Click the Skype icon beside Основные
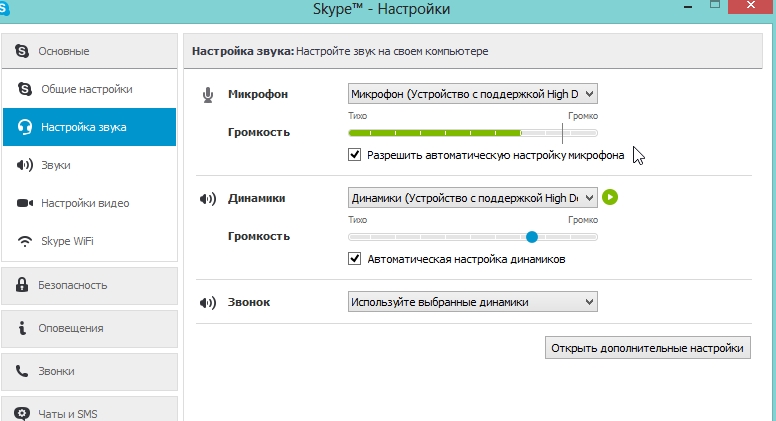776x421 pixels. tap(22, 50)
